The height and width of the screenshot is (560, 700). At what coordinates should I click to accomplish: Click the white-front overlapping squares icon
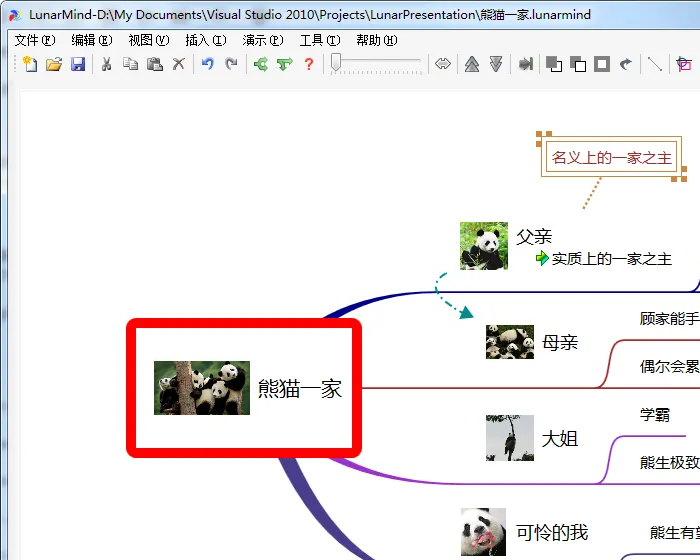[578, 64]
